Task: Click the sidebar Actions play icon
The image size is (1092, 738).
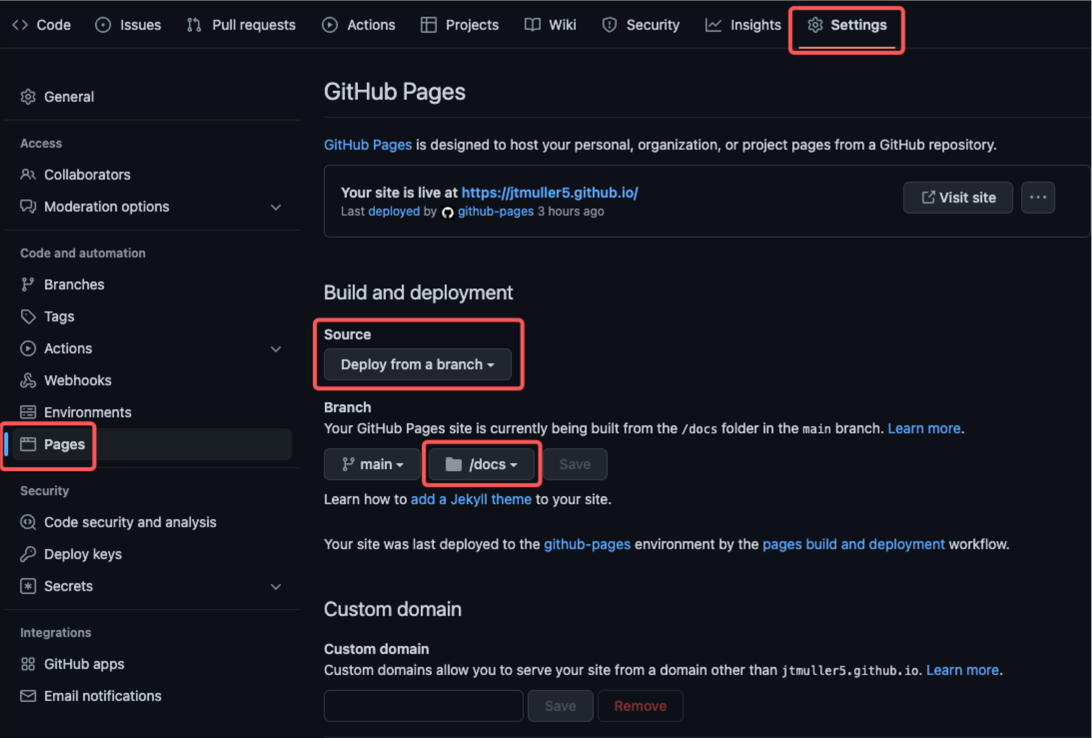Action: point(28,349)
